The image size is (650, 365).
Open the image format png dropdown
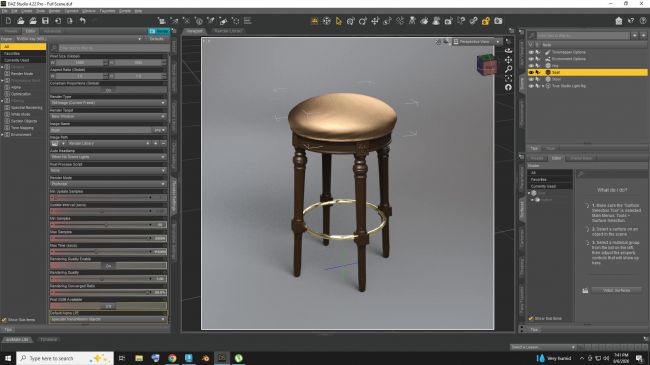point(160,130)
